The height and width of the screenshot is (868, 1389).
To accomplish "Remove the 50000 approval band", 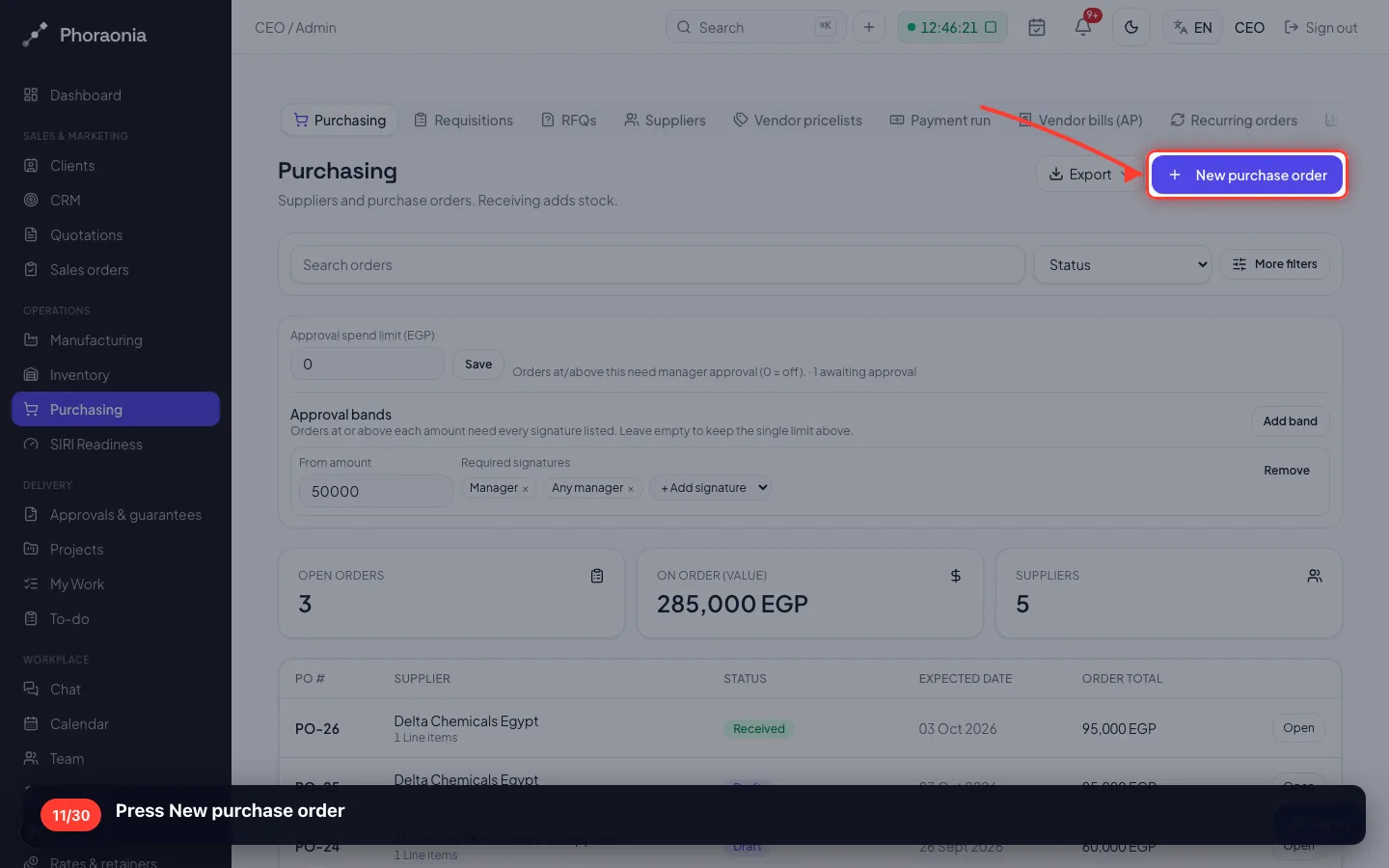I will [1287, 471].
